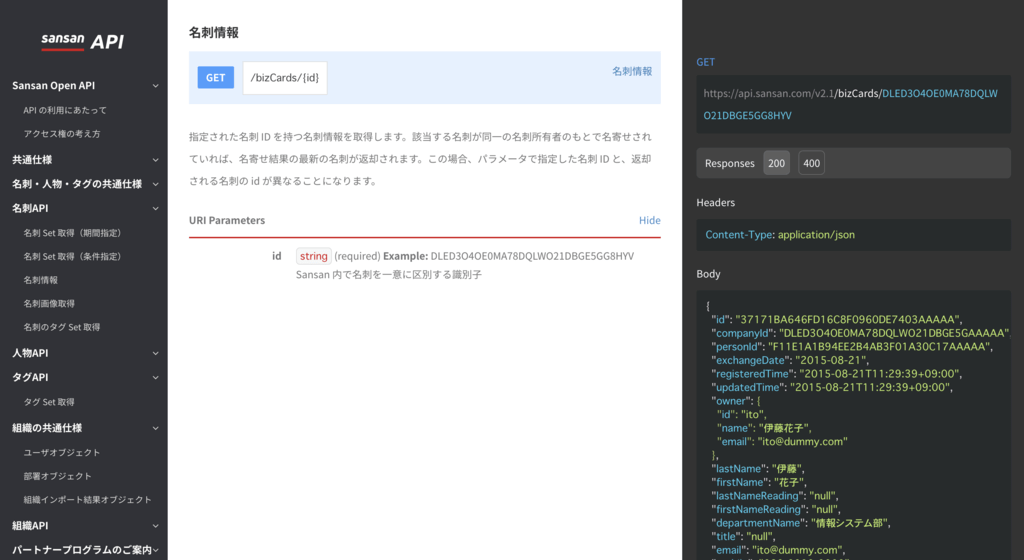This screenshot has width=1024, height=560.
Task: Select 名刺画像取得 in the sidebar
Action: click(49, 304)
